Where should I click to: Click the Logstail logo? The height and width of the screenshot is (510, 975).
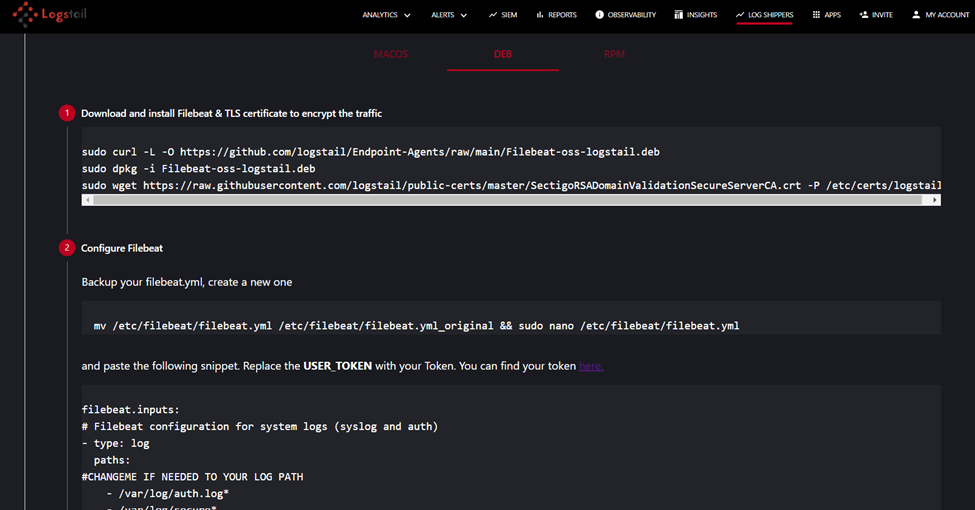pos(50,14)
